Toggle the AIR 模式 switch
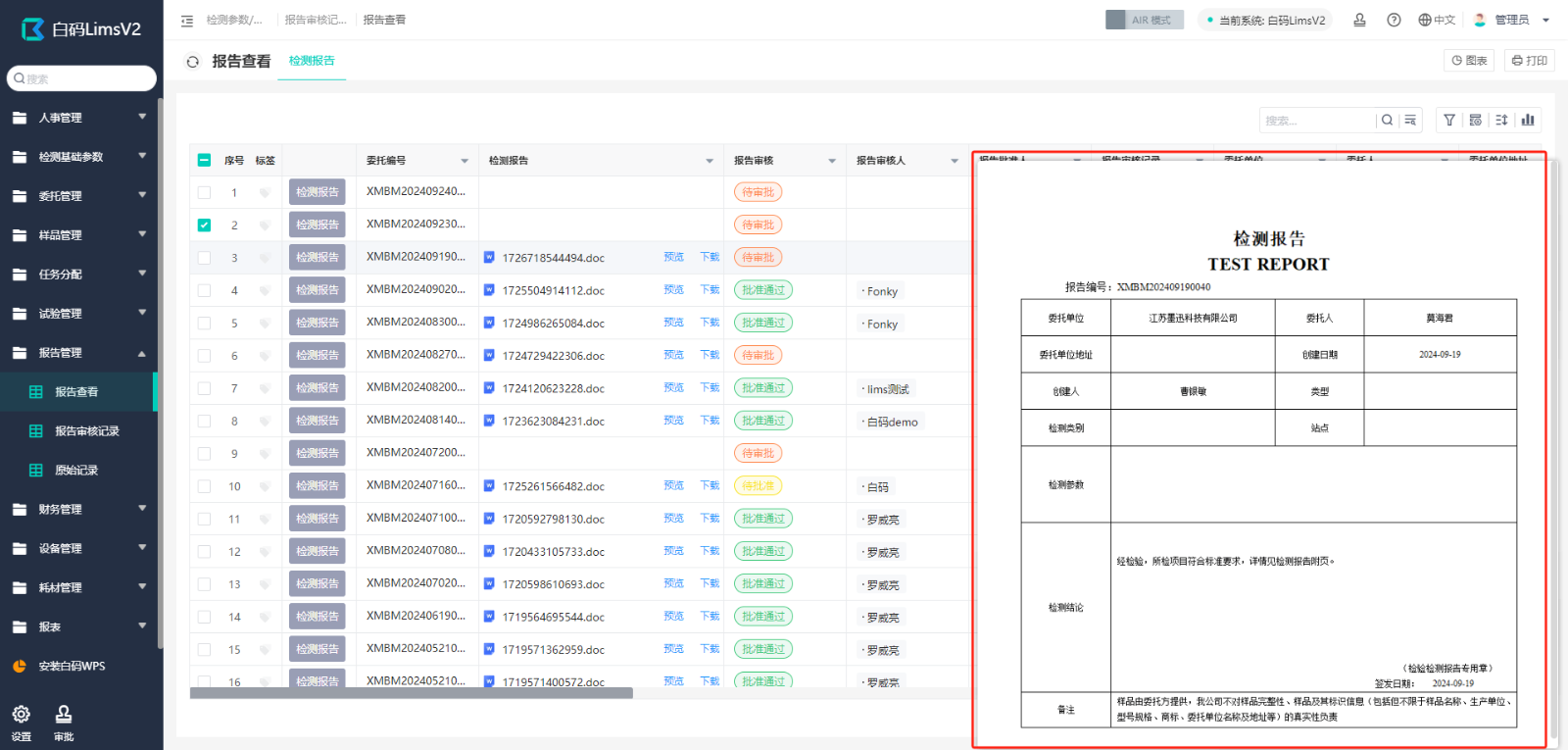The height and width of the screenshot is (750, 1568). click(1145, 20)
